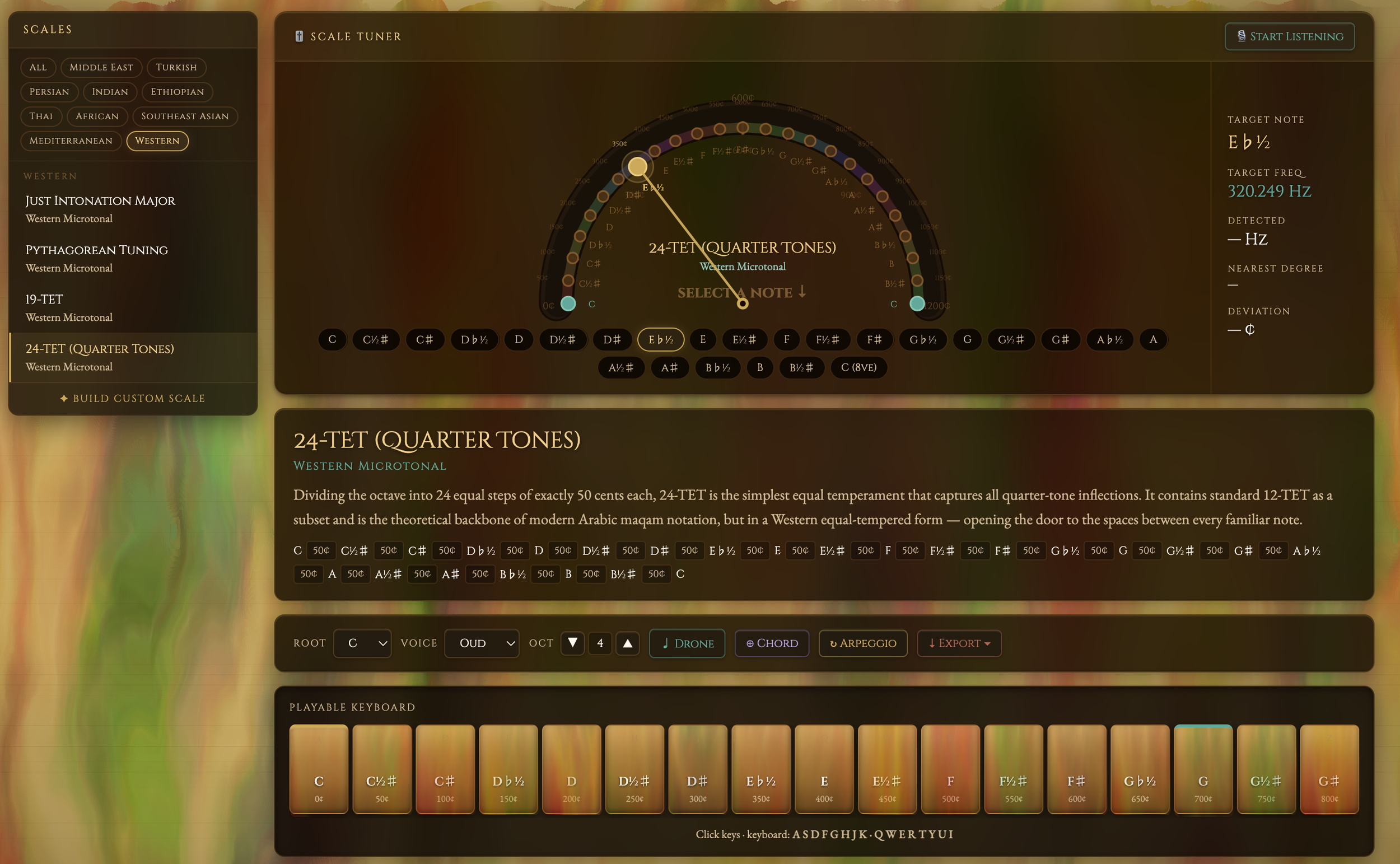Enable the All scales filter
Screen dimensions: 1400x864
(x=38, y=67)
